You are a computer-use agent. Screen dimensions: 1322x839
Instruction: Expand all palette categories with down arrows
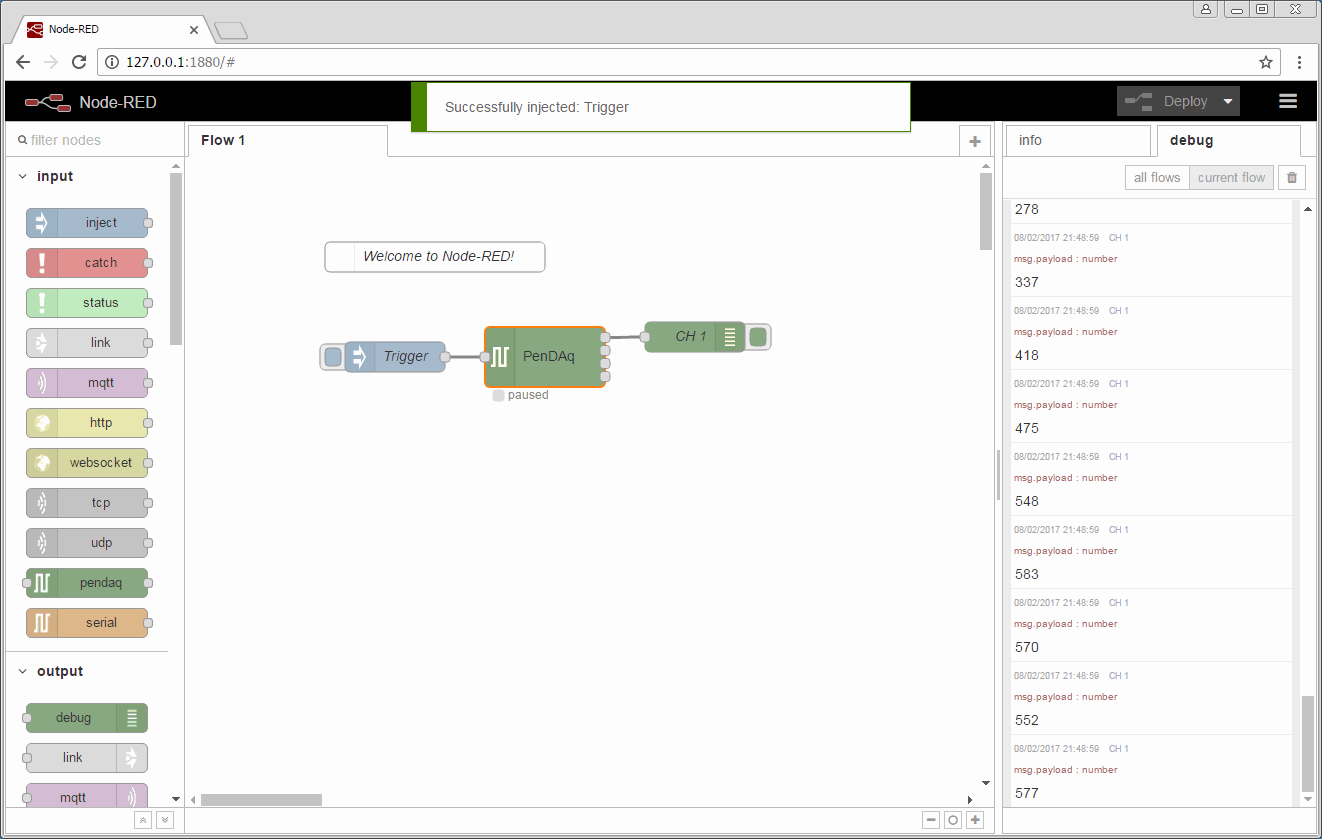pyautogui.click(x=165, y=820)
